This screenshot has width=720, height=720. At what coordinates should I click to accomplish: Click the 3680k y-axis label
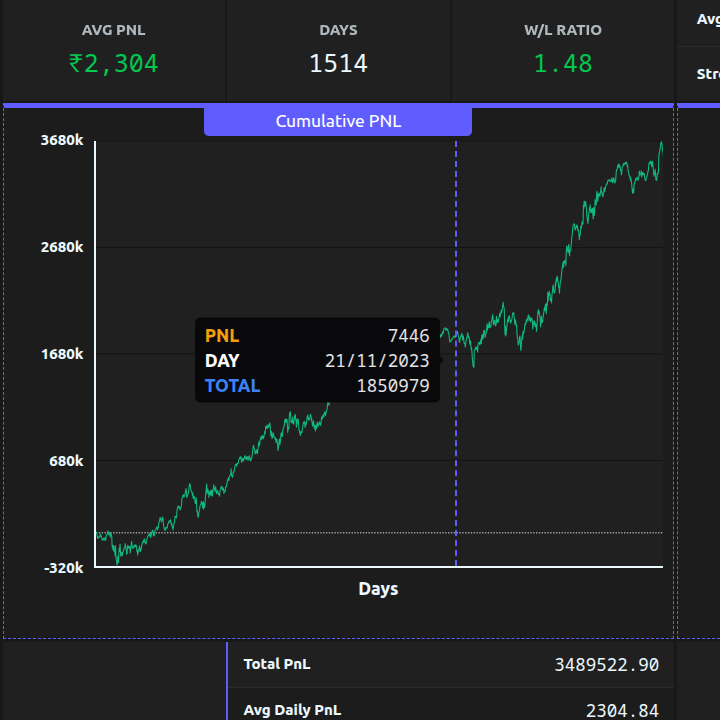tap(62, 141)
